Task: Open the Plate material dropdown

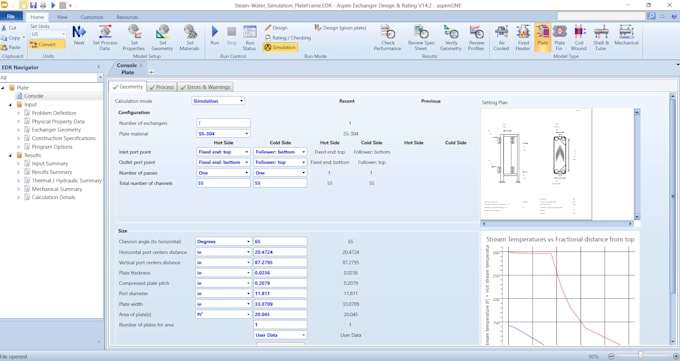Action: pyautogui.click(x=223, y=134)
